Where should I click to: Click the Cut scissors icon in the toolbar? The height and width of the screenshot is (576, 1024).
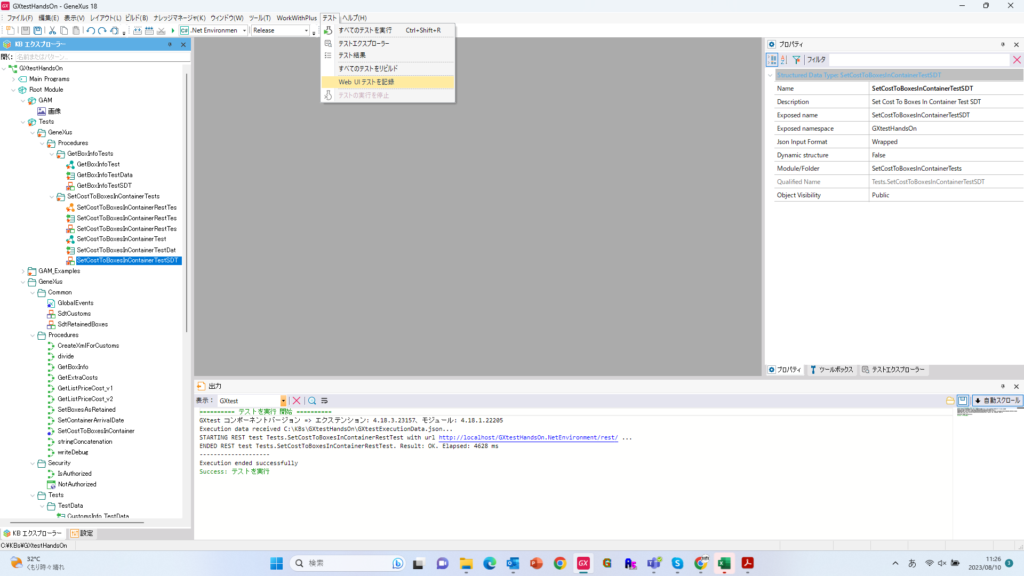pos(51,31)
